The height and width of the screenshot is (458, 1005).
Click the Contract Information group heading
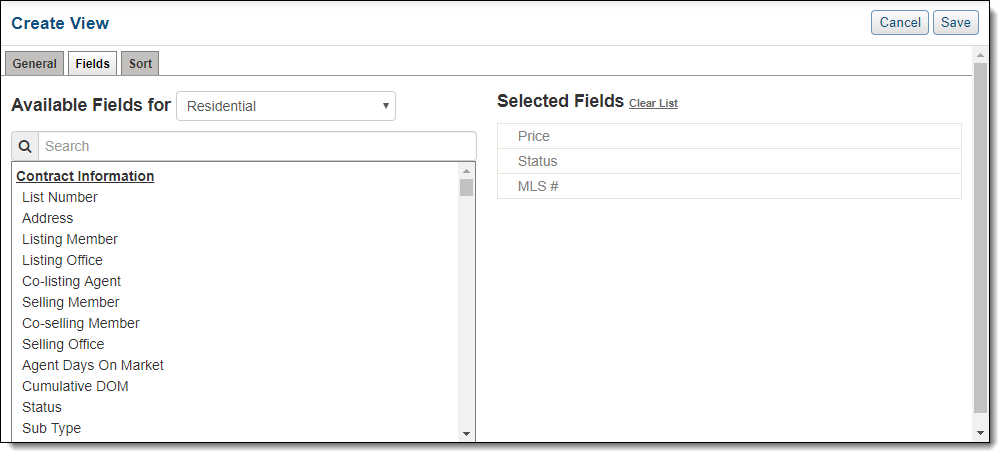[85, 176]
